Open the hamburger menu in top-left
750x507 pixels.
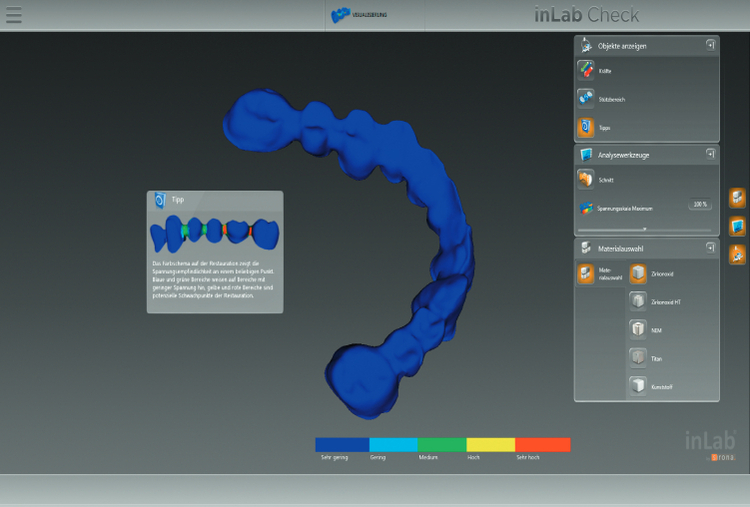pyautogui.click(x=14, y=16)
